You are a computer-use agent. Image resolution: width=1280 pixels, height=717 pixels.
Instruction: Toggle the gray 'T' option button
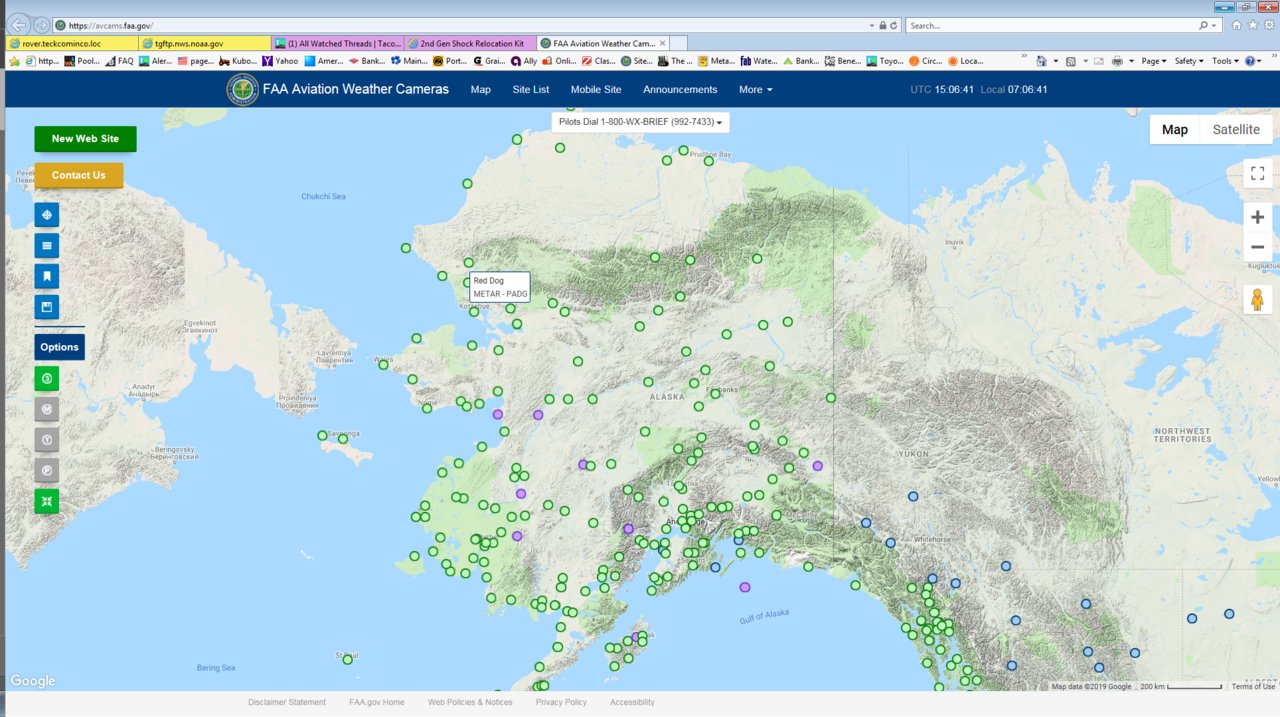coord(47,440)
